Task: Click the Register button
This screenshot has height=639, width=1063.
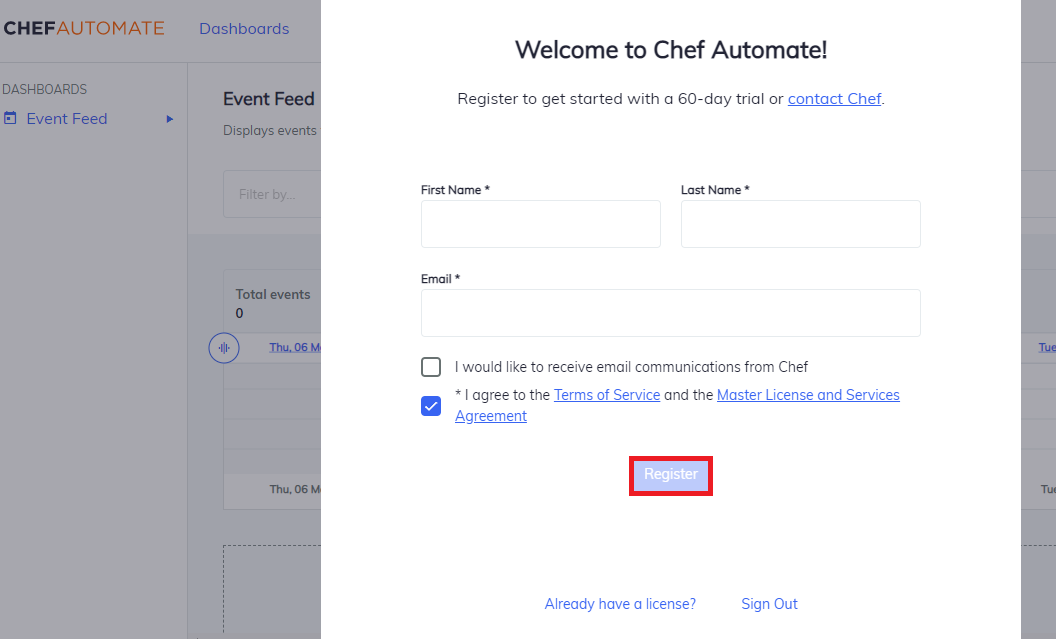Action: pyautogui.click(x=670, y=474)
